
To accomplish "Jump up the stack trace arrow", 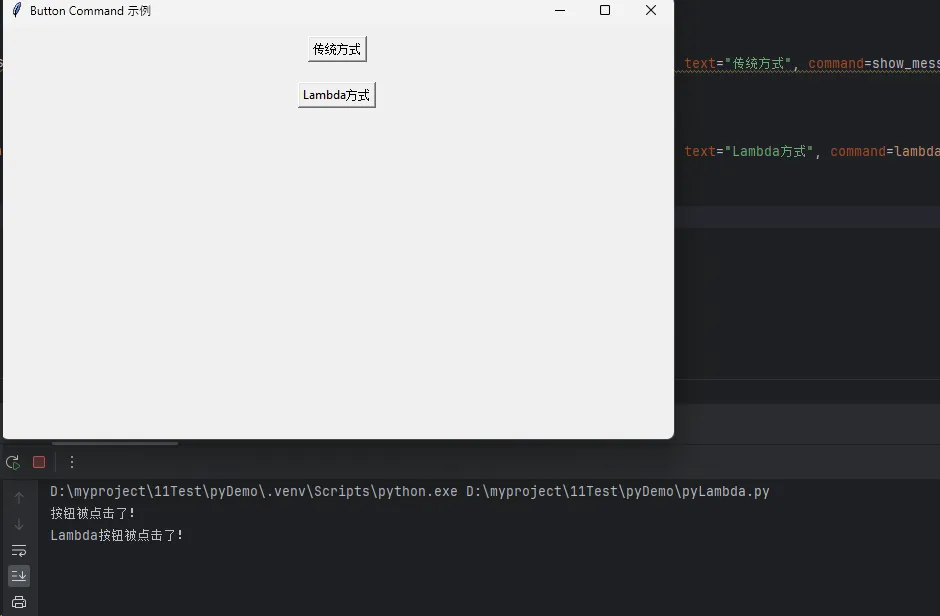I will point(19,498).
